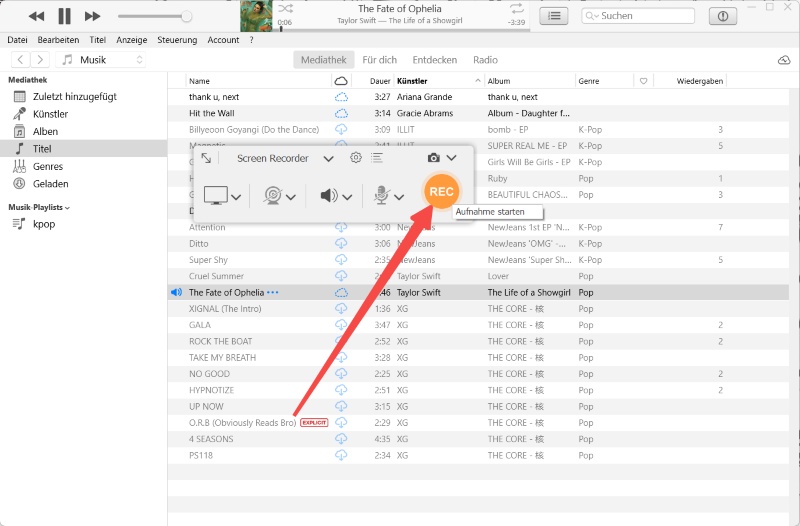The height and width of the screenshot is (526, 800).
Task: Expand the system sound options chevron
Action: (347, 197)
